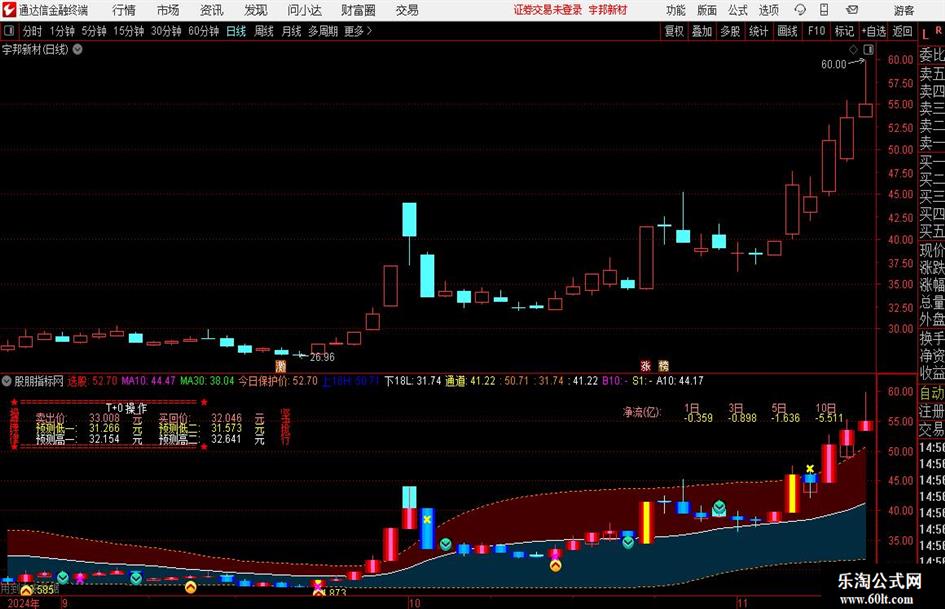The image size is (945, 609).
Task: Open the F10 company info button
Action: click(816, 31)
